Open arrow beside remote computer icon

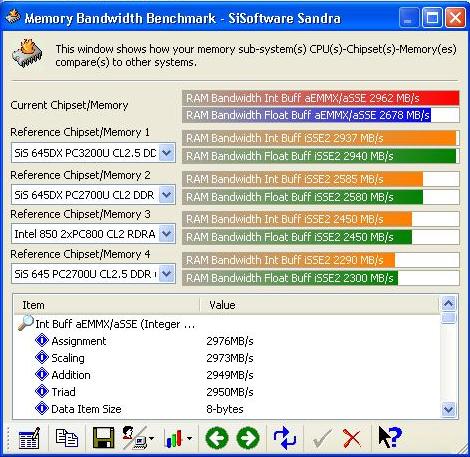click(151, 438)
